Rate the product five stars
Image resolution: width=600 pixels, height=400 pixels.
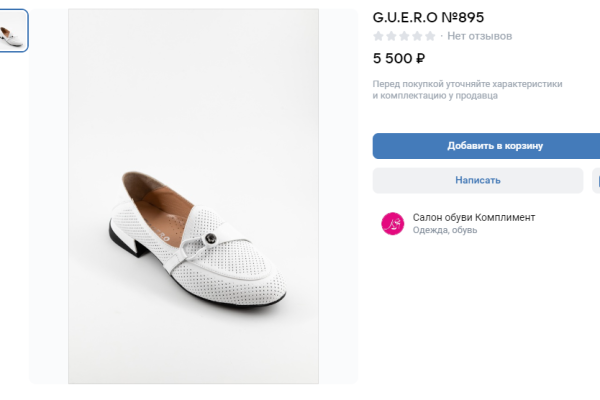[x=430, y=36]
